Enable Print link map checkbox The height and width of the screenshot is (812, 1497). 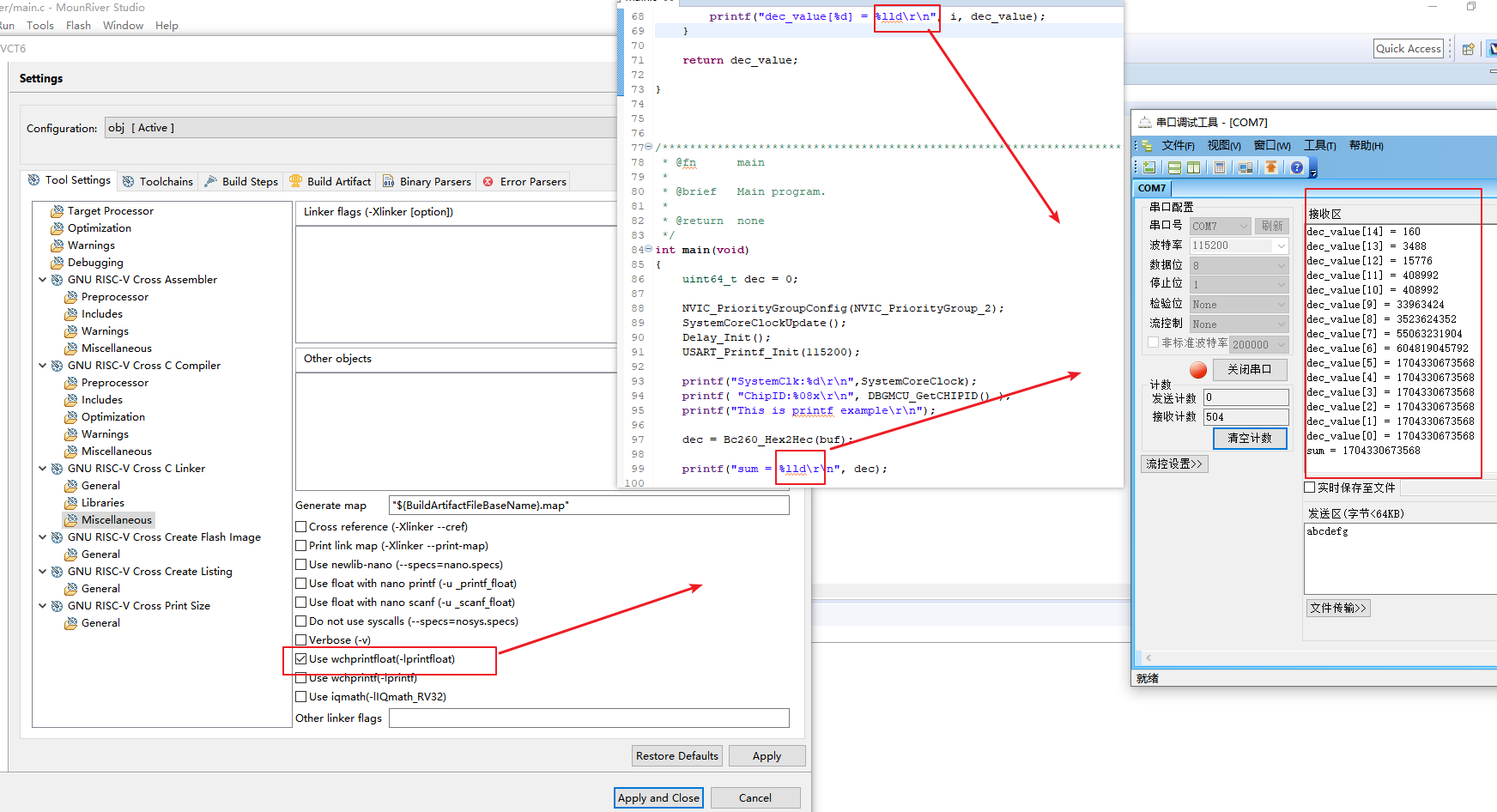301,546
